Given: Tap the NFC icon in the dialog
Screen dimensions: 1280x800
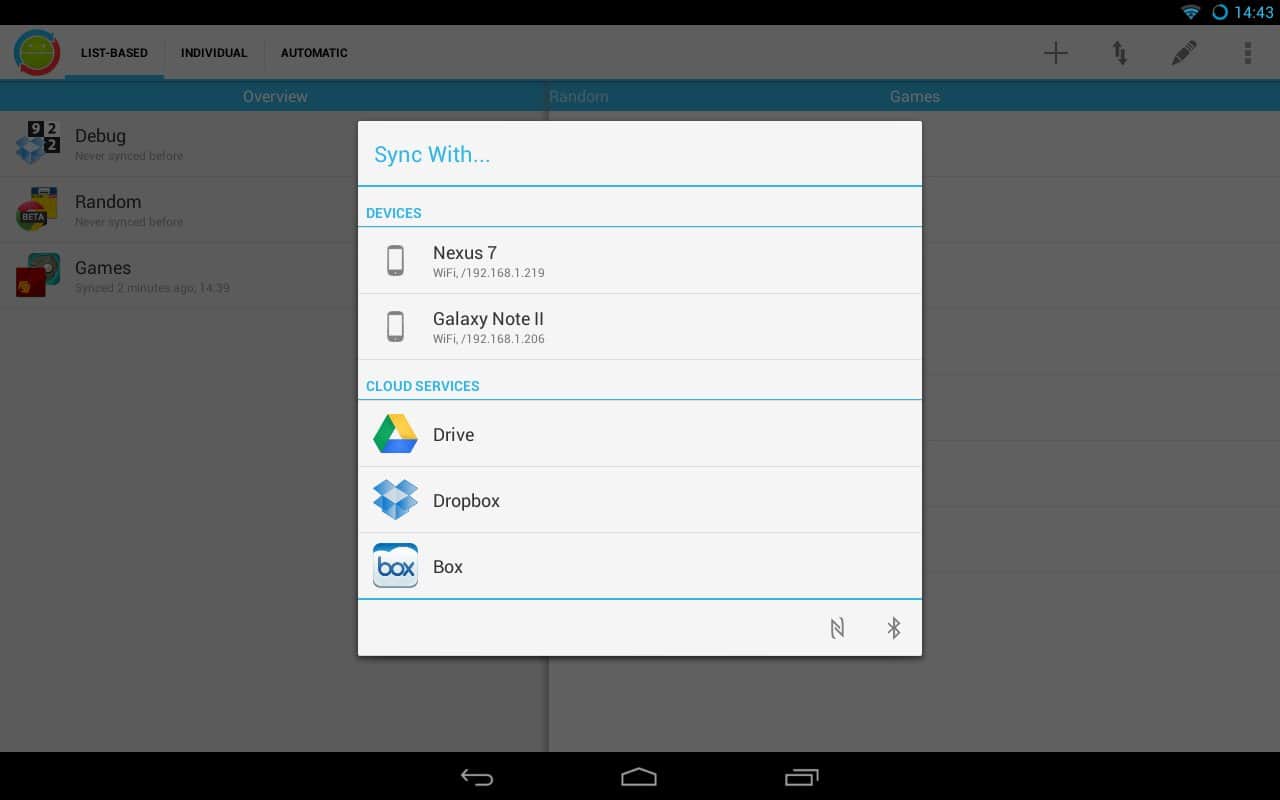Looking at the screenshot, I should click(x=837, y=628).
